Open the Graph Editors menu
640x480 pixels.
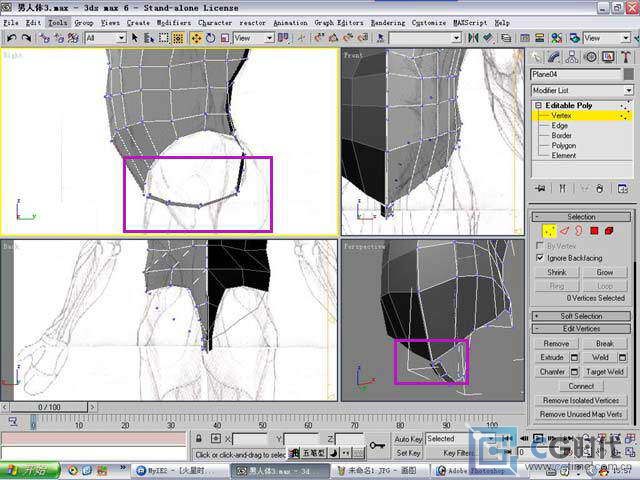339,23
